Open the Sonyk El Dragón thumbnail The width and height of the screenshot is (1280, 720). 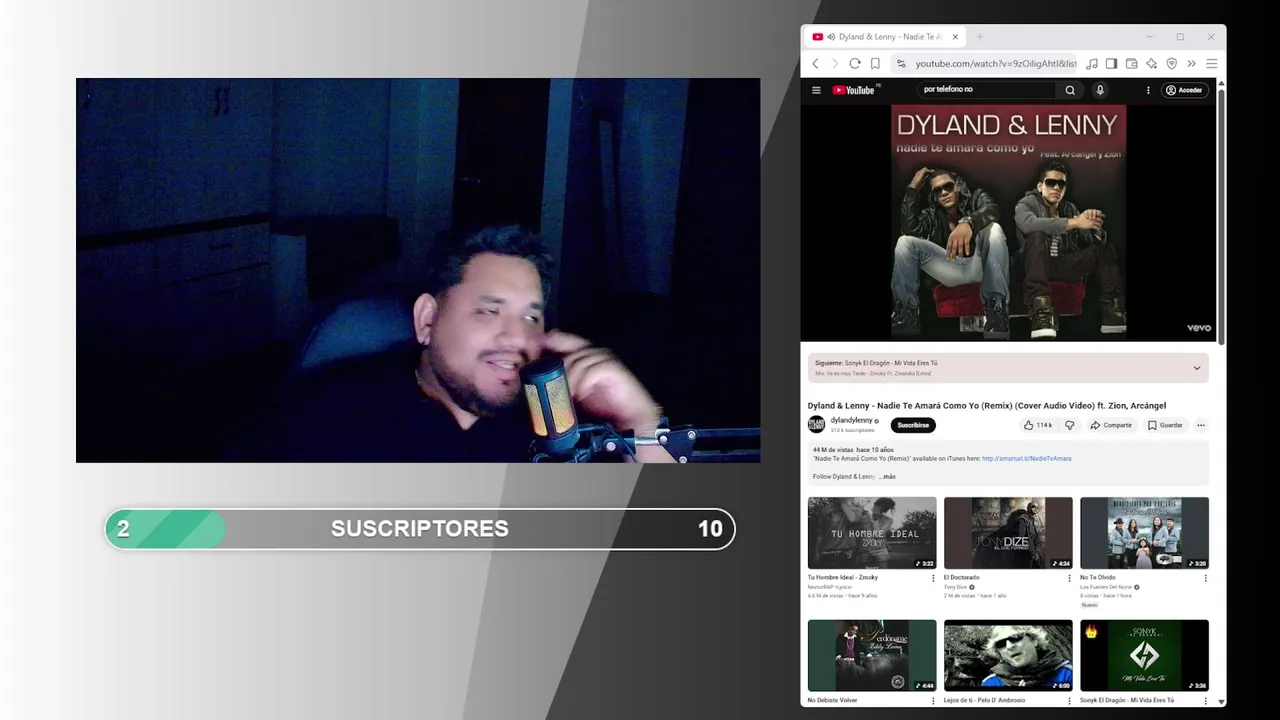pyautogui.click(x=1144, y=655)
